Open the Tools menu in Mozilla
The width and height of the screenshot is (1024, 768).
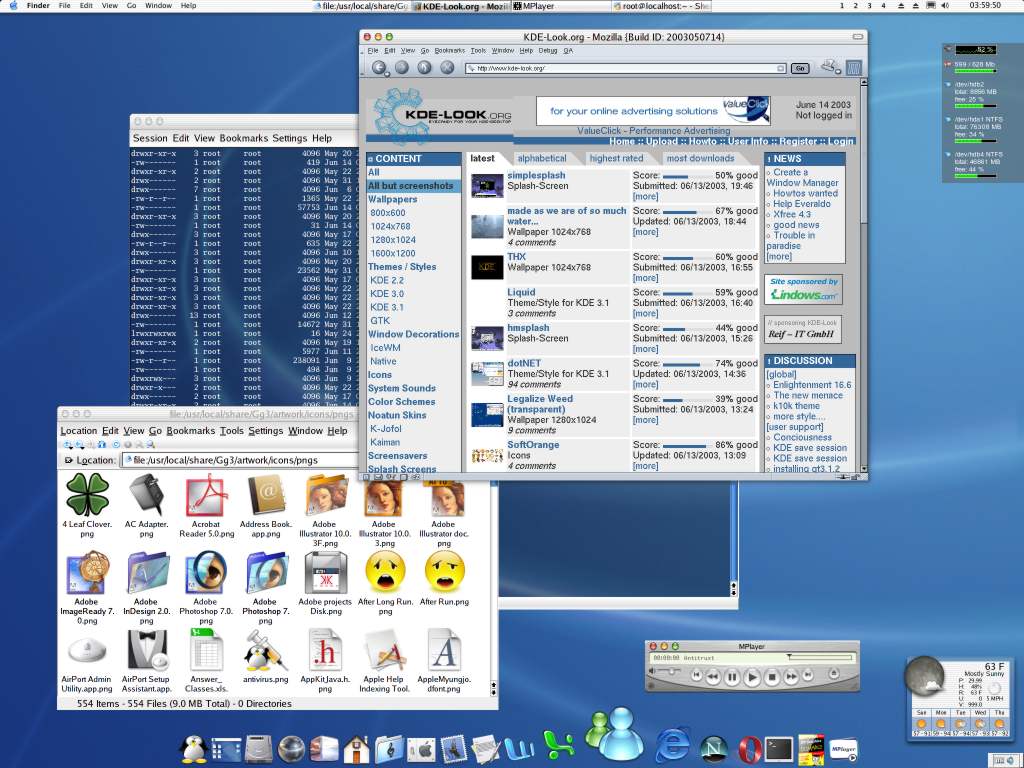[x=478, y=50]
